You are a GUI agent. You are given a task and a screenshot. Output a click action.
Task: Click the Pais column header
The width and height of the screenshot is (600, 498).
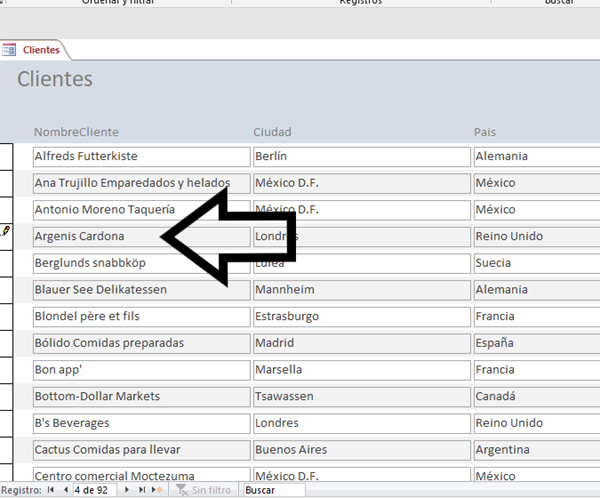pos(485,132)
